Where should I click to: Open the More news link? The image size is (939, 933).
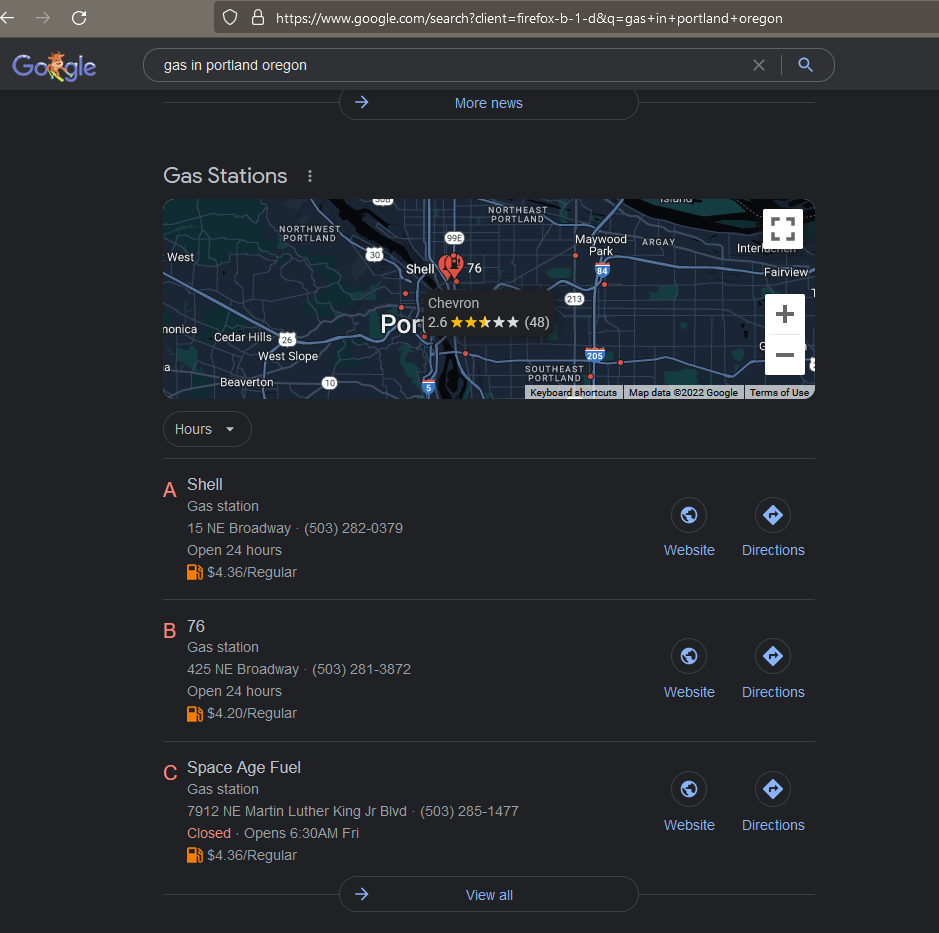coord(488,103)
